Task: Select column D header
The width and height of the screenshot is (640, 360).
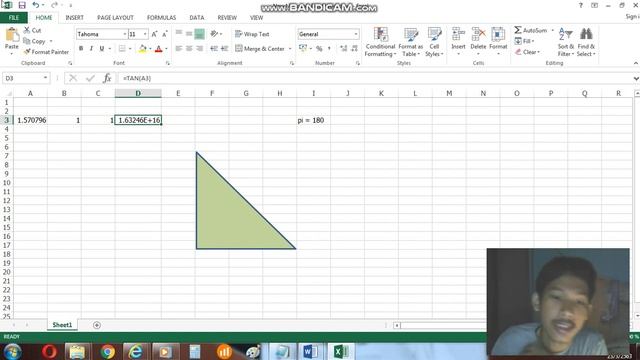Action: [x=138, y=93]
